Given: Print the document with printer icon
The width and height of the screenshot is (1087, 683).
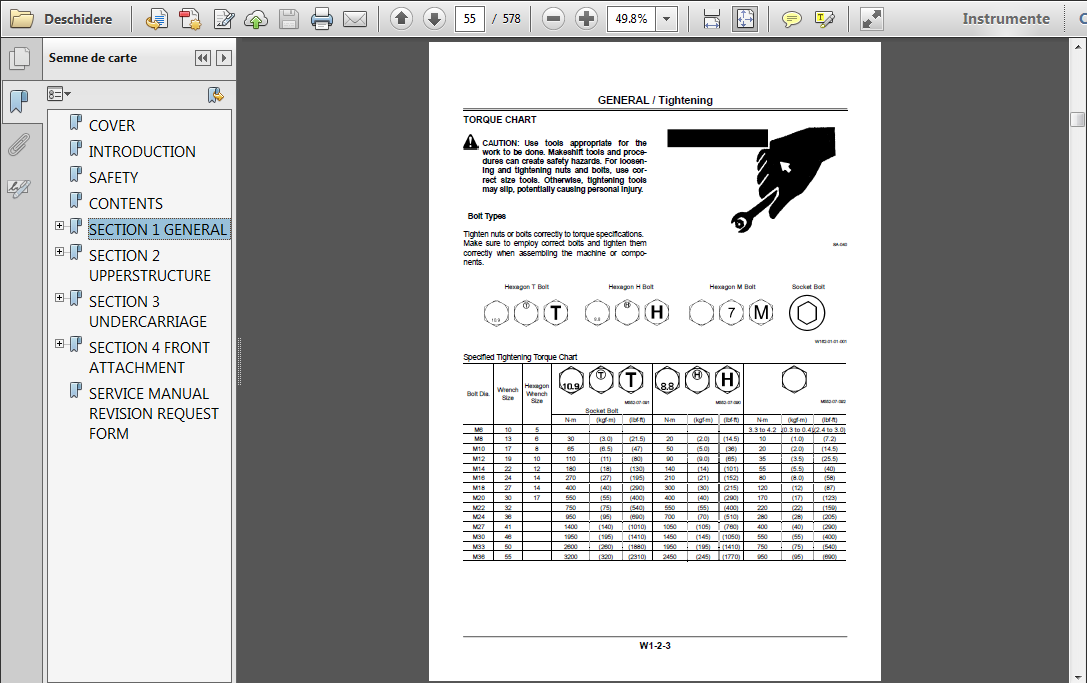Looking at the screenshot, I should point(321,19).
